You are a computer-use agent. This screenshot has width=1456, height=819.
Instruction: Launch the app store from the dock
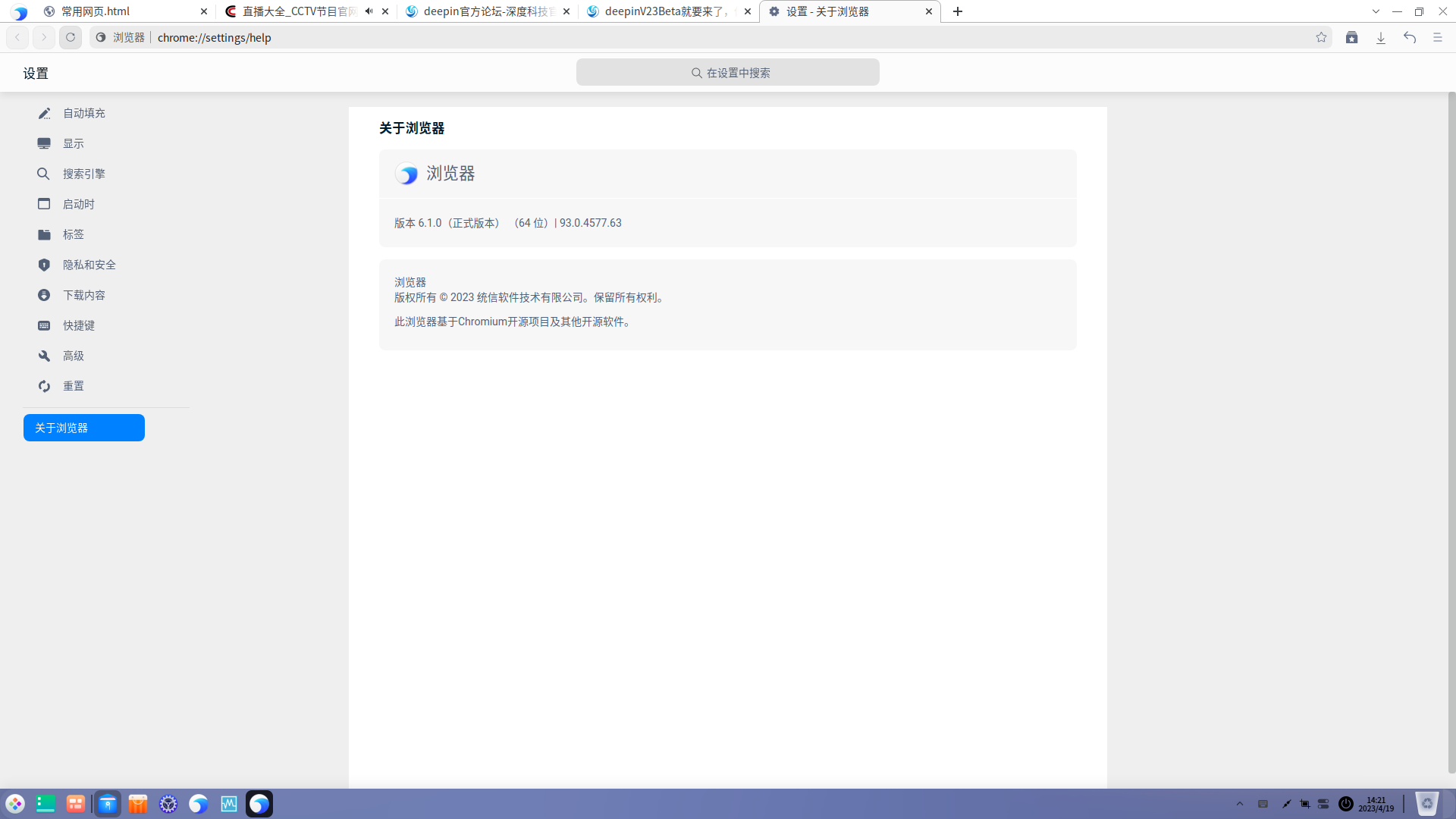click(x=138, y=803)
